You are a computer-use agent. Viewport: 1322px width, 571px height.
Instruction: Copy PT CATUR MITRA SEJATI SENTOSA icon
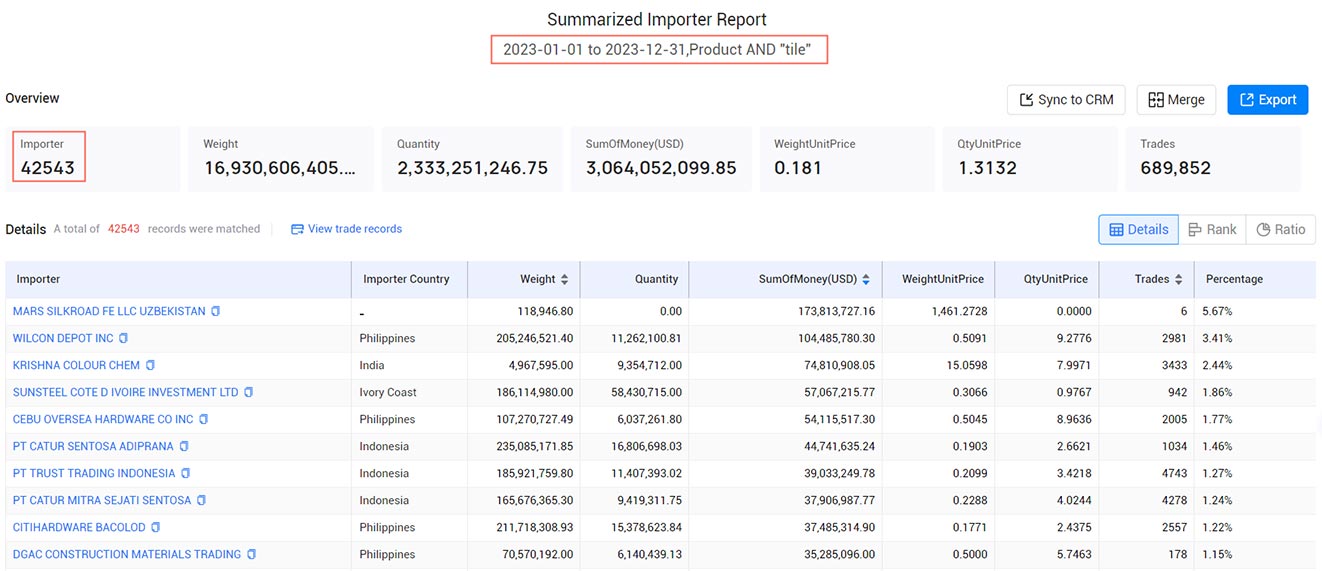coord(201,500)
